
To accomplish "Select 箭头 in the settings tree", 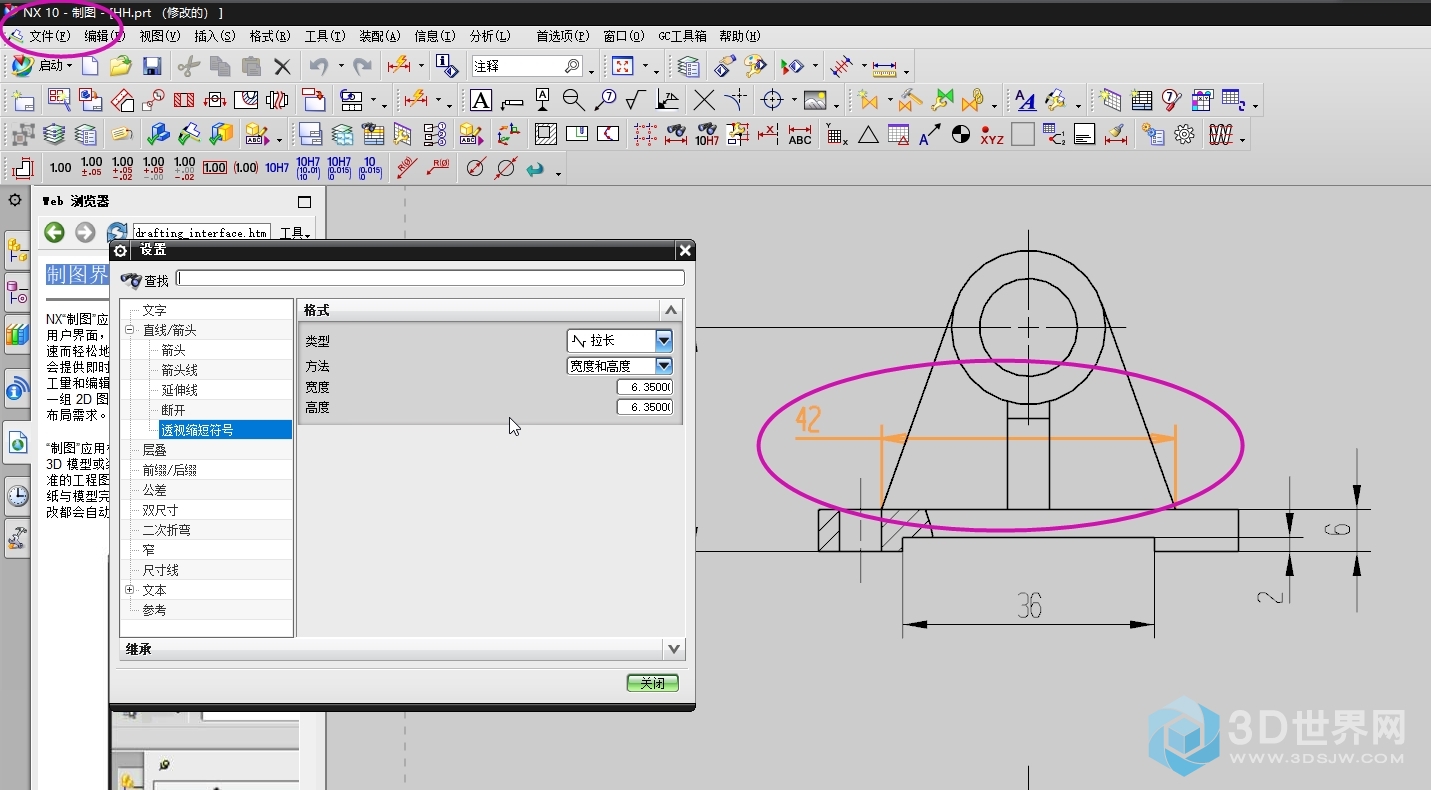I will click(174, 350).
